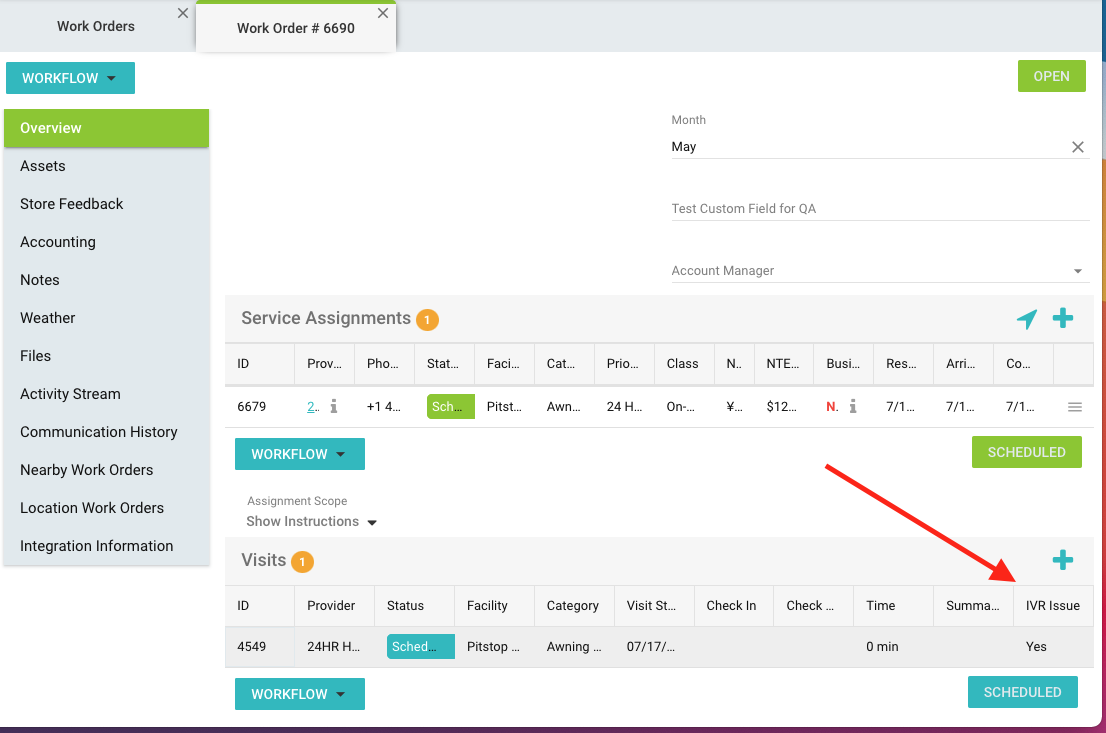Image resolution: width=1106 pixels, height=733 pixels.
Task: Open the hamburger menu on assignment row 6679
Action: pyautogui.click(x=1075, y=407)
